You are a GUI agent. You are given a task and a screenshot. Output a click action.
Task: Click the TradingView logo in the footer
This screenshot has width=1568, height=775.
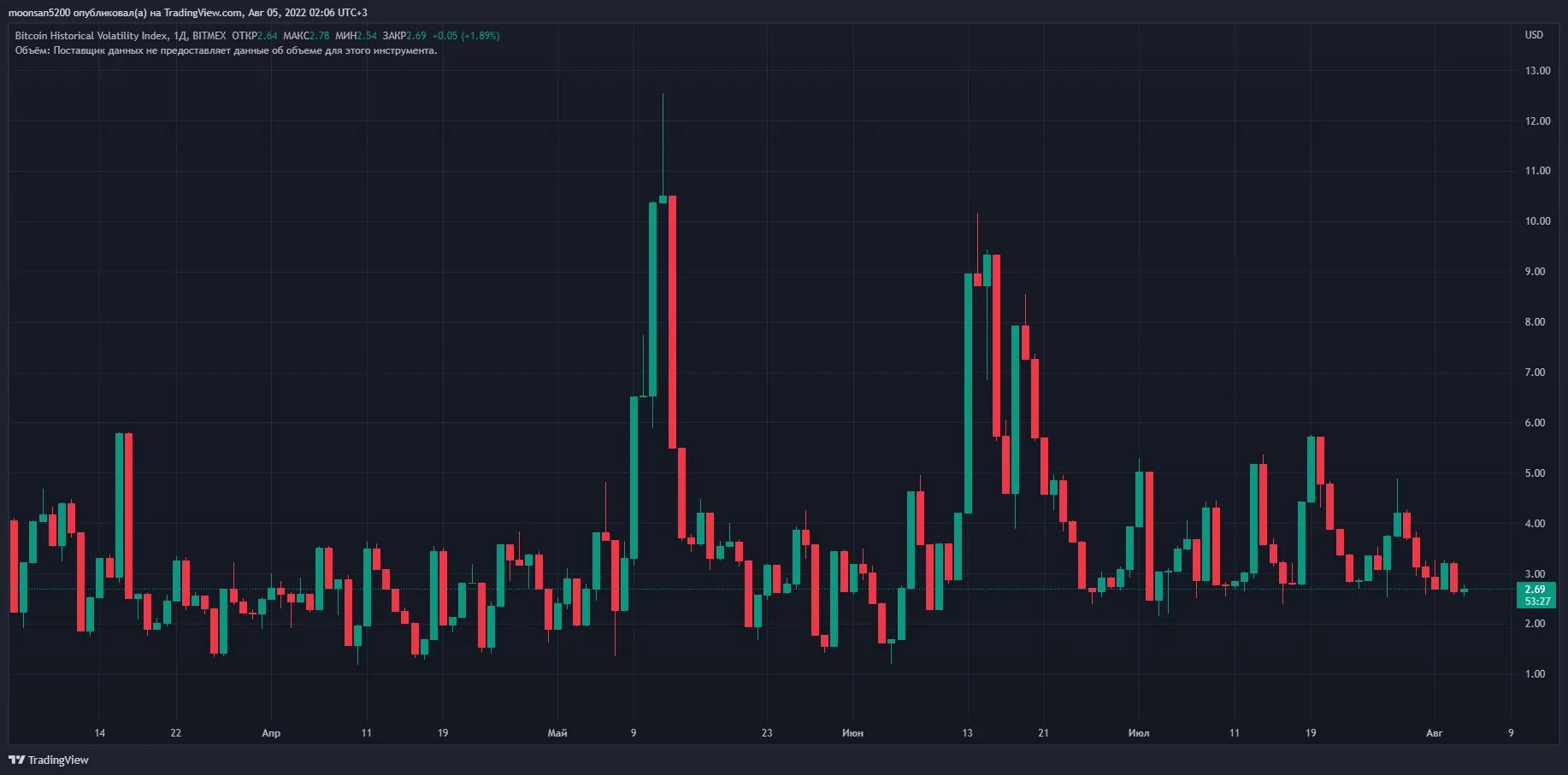49,760
